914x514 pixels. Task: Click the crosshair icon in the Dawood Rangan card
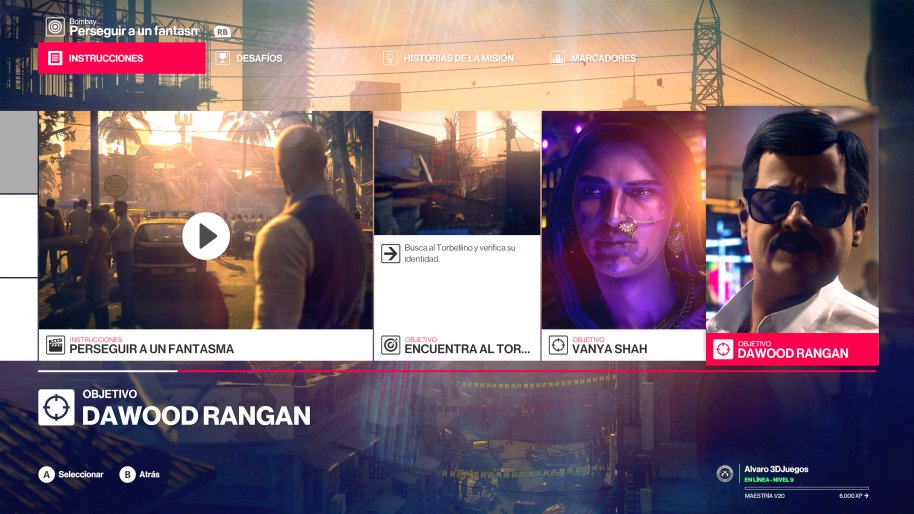[723, 349]
